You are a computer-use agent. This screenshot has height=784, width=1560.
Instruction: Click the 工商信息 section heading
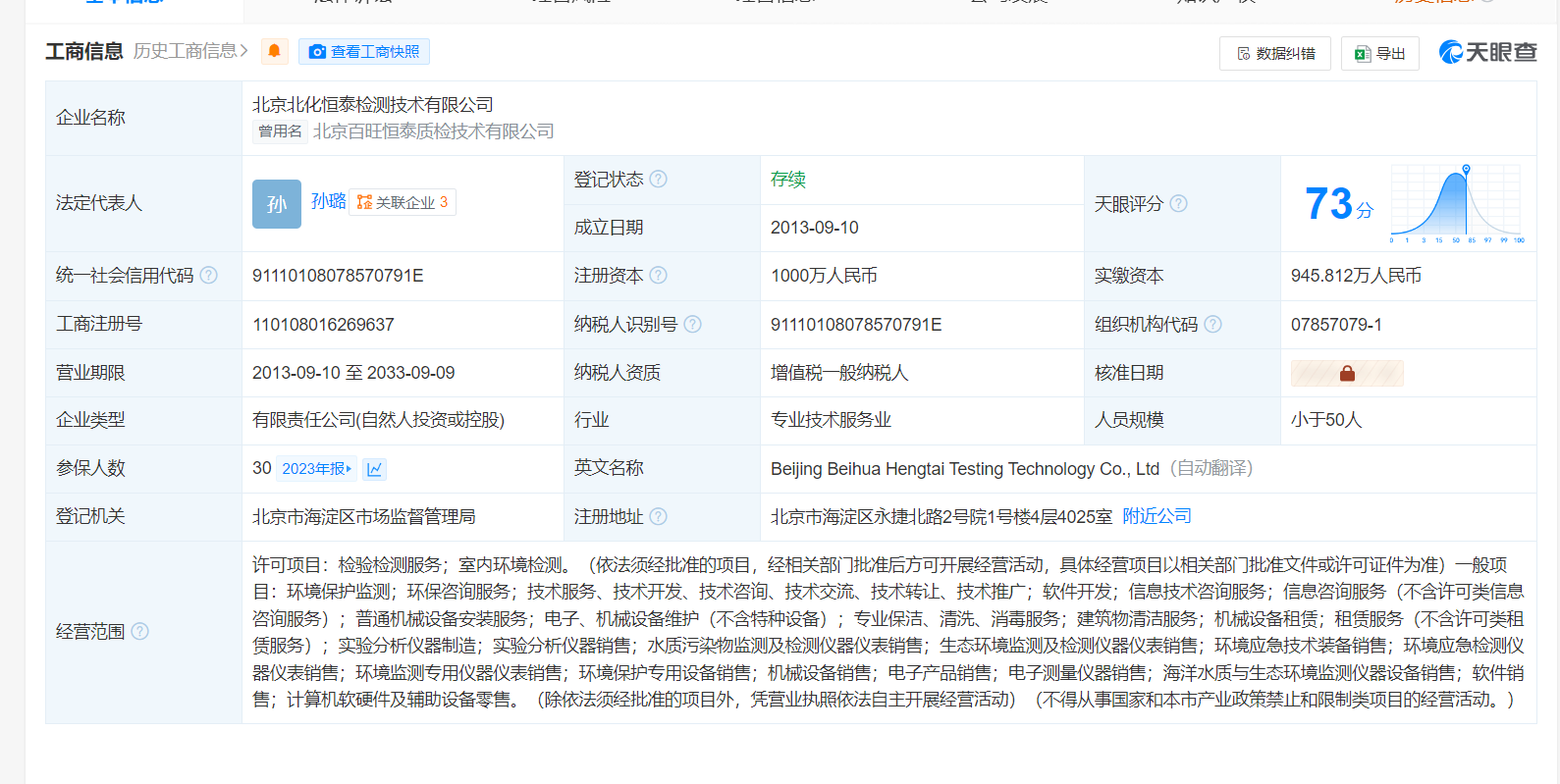pyautogui.click(x=84, y=51)
